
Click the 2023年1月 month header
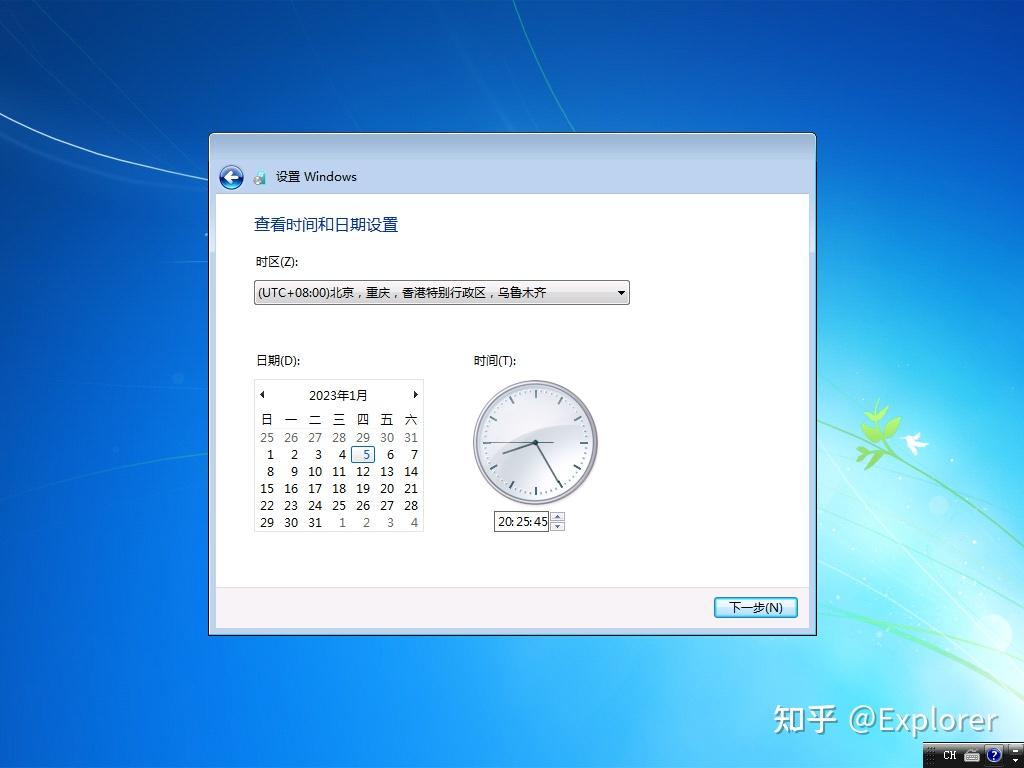[338, 394]
